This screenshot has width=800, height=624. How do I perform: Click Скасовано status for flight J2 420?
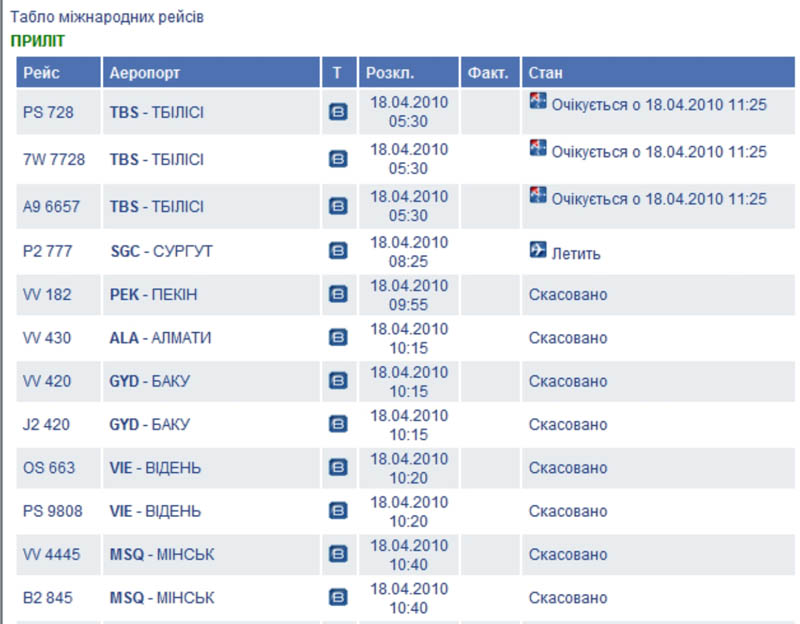567,425
